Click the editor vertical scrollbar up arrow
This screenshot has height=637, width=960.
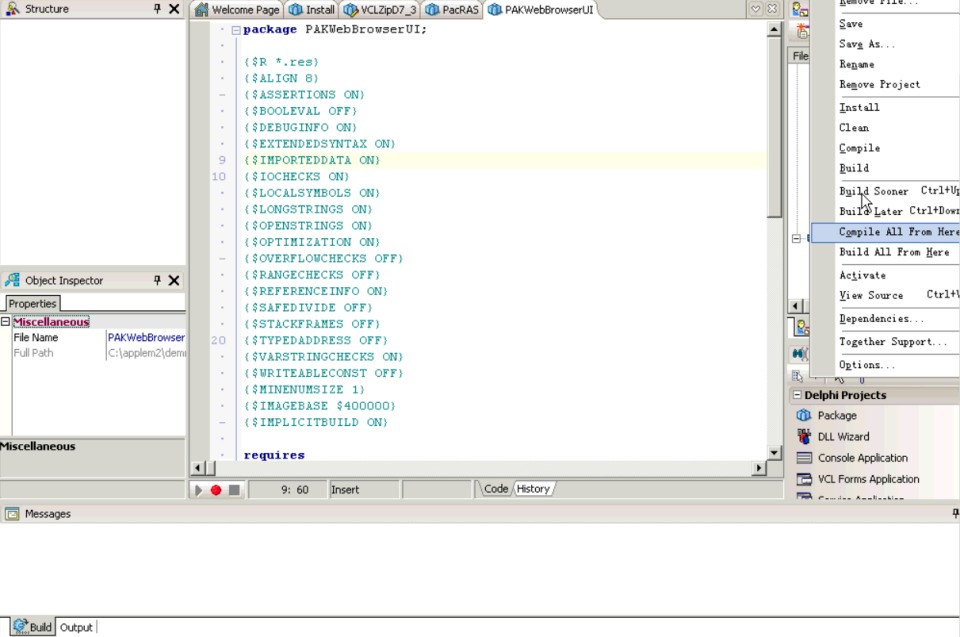point(774,29)
